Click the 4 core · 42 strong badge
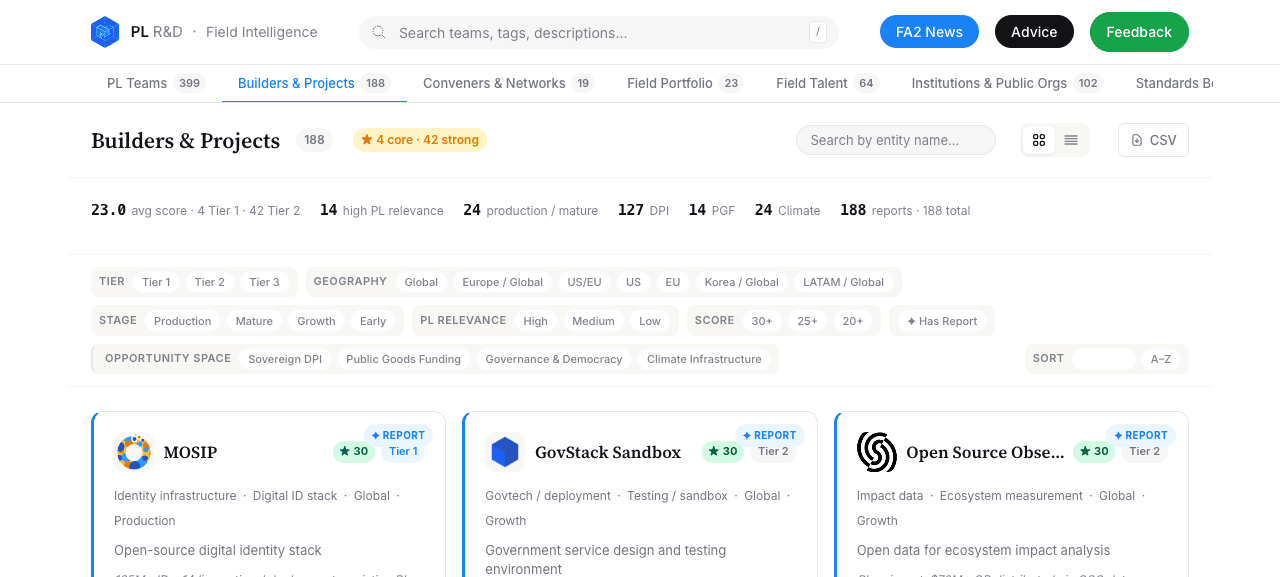The height and width of the screenshot is (577, 1280). pos(420,140)
